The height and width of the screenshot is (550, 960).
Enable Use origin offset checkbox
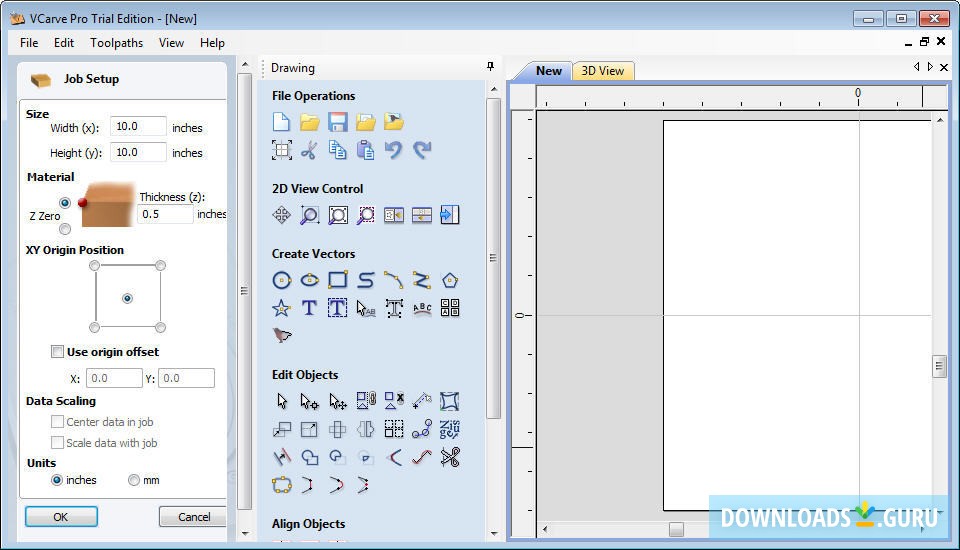(x=57, y=352)
